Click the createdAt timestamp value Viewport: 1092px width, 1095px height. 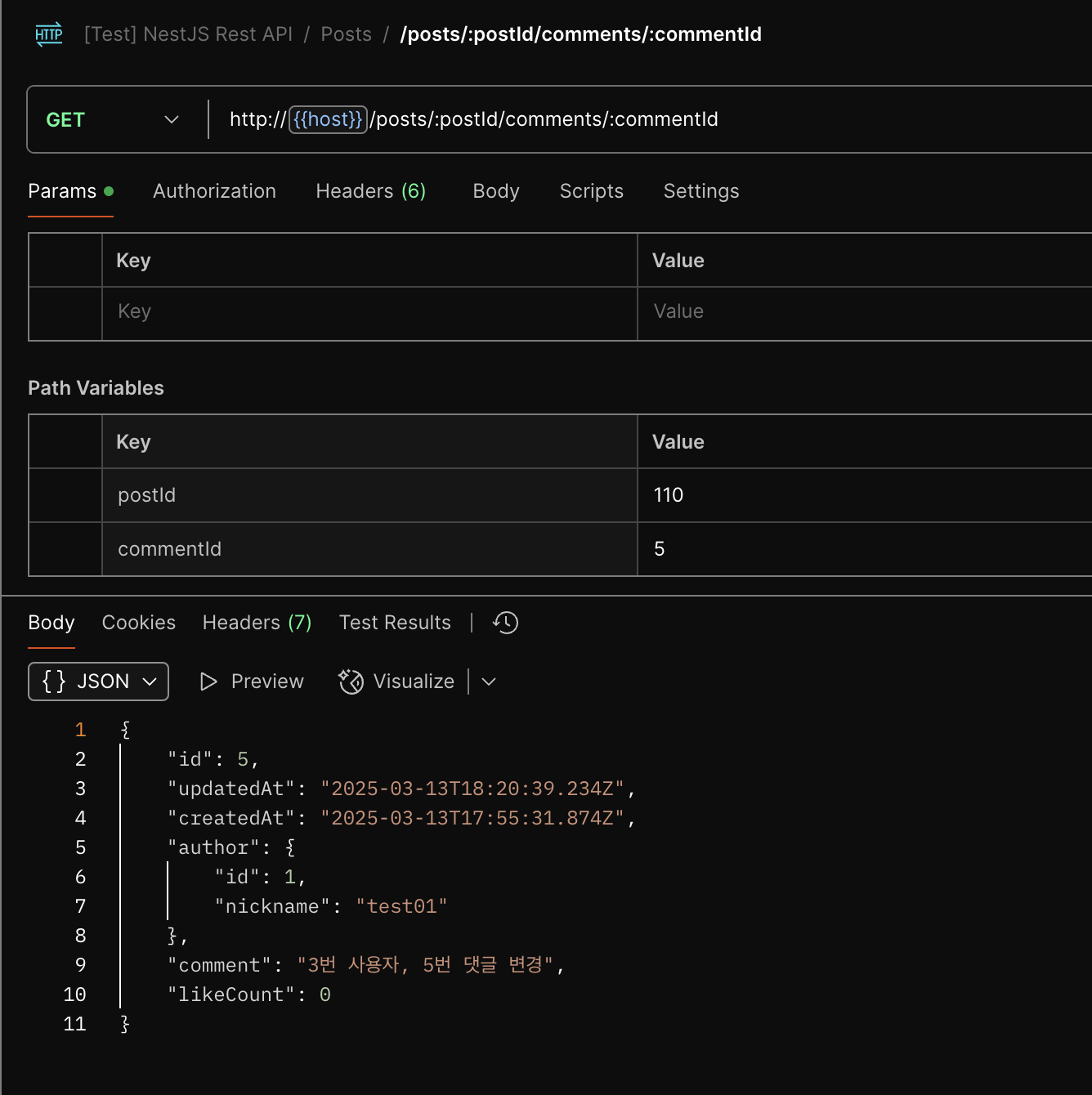coord(472,818)
